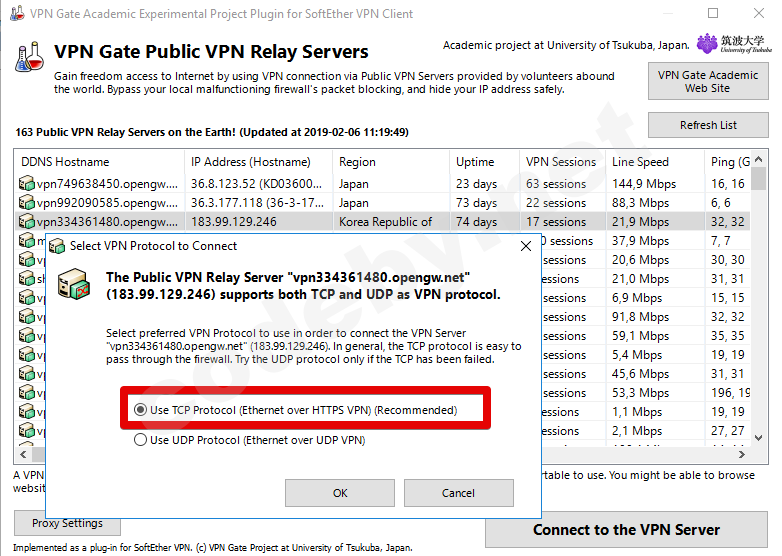Sort by VPN Sessions column header
This screenshot has width=782, height=556.
562,162
